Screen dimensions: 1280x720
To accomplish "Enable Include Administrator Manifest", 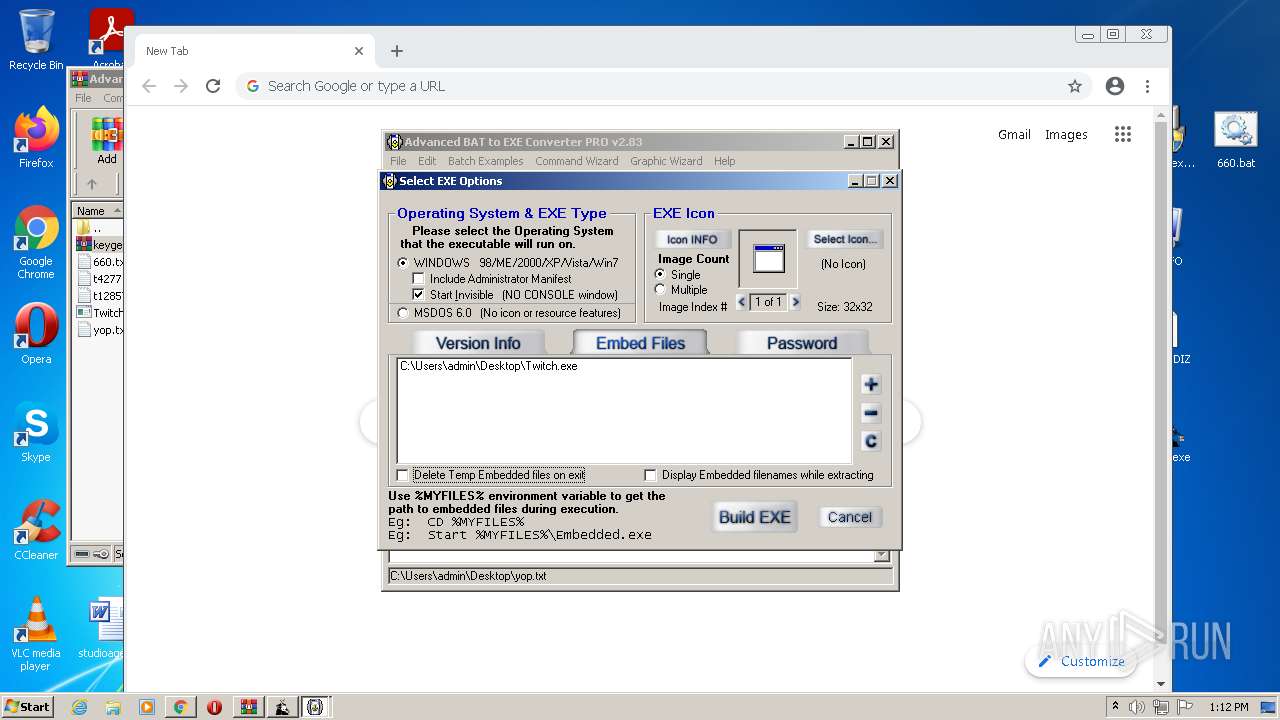I will point(419,279).
